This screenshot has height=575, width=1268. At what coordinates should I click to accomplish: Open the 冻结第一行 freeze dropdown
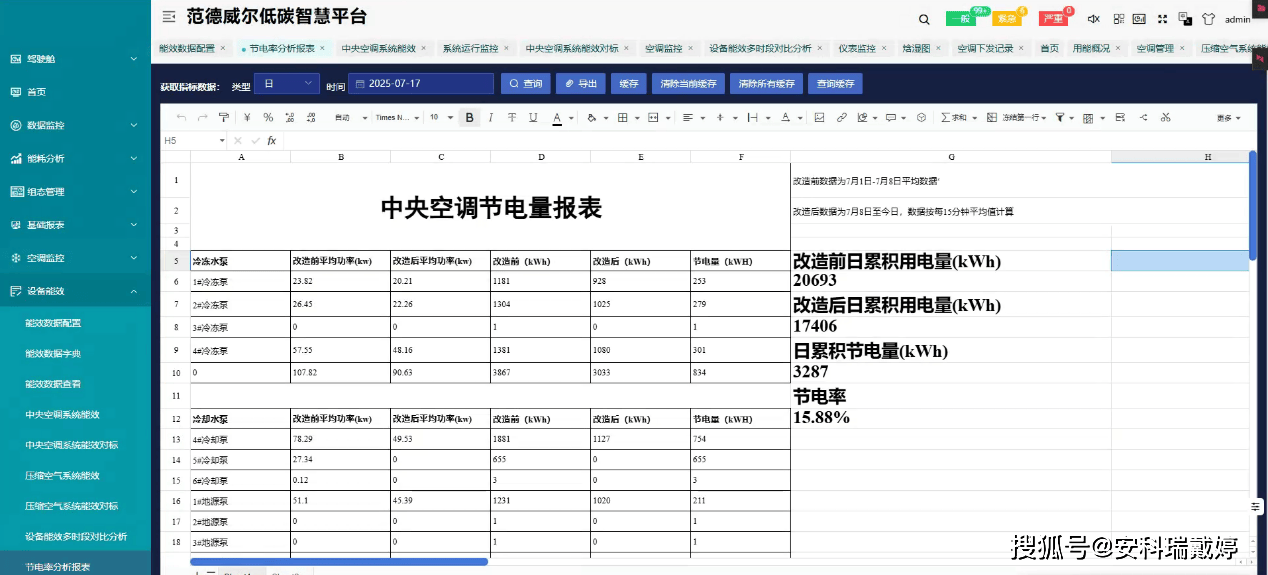click(1019, 118)
